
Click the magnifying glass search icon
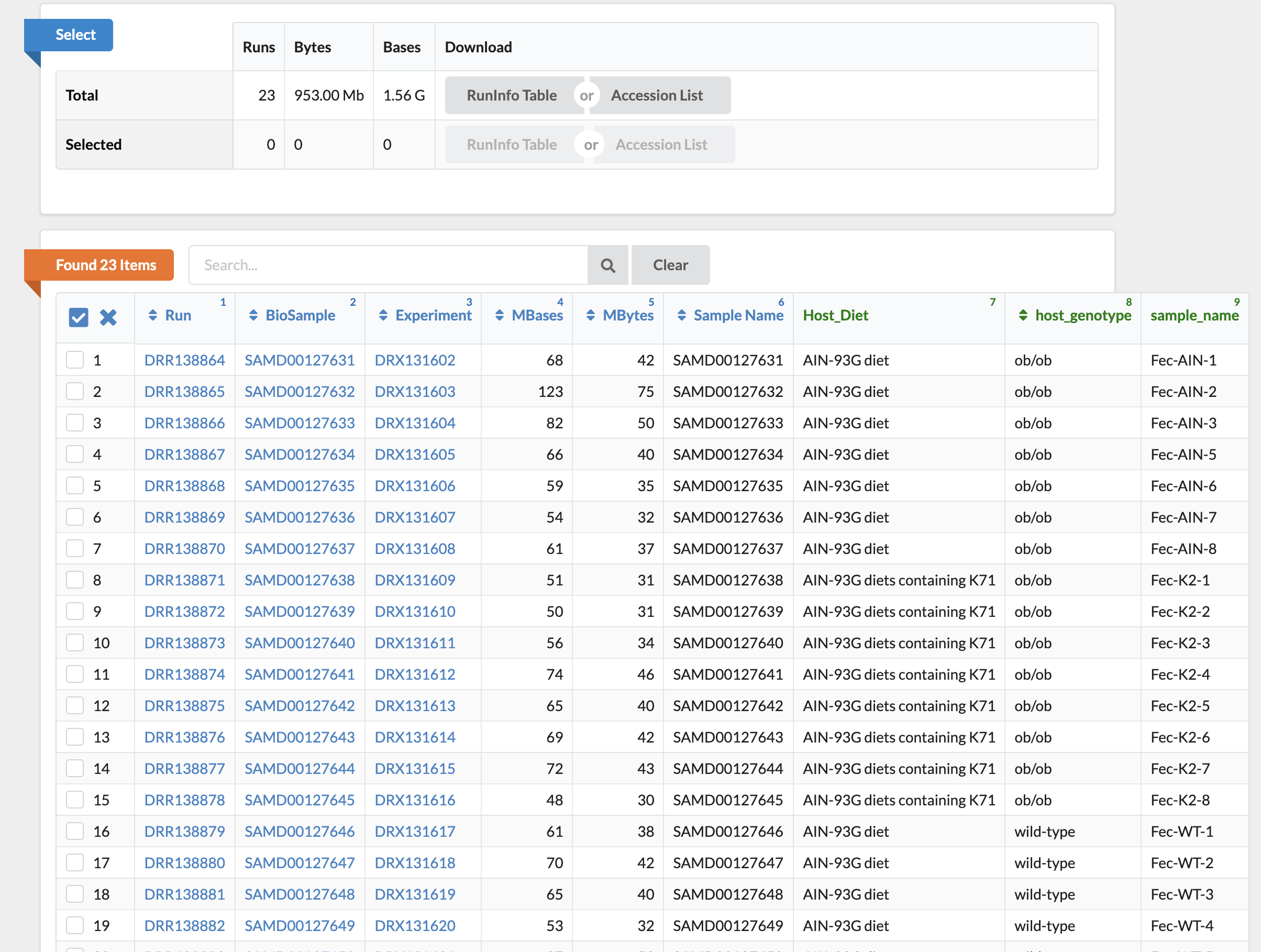pyautogui.click(x=607, y=265)
